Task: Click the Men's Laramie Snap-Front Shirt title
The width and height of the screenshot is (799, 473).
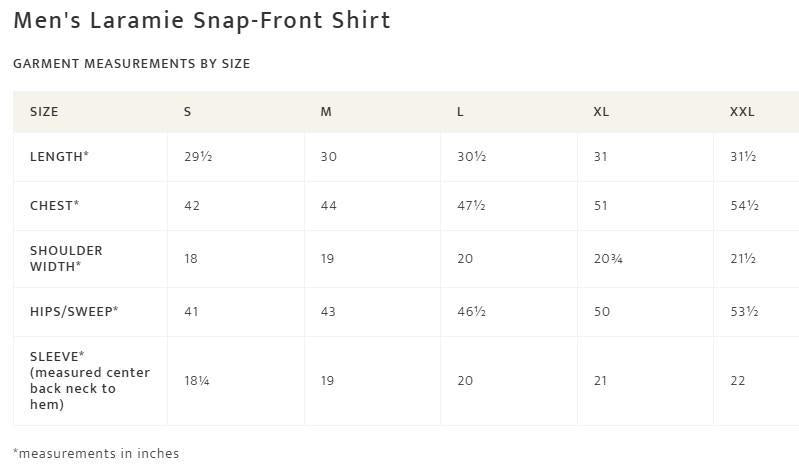Action: click(x=201, y=20)
